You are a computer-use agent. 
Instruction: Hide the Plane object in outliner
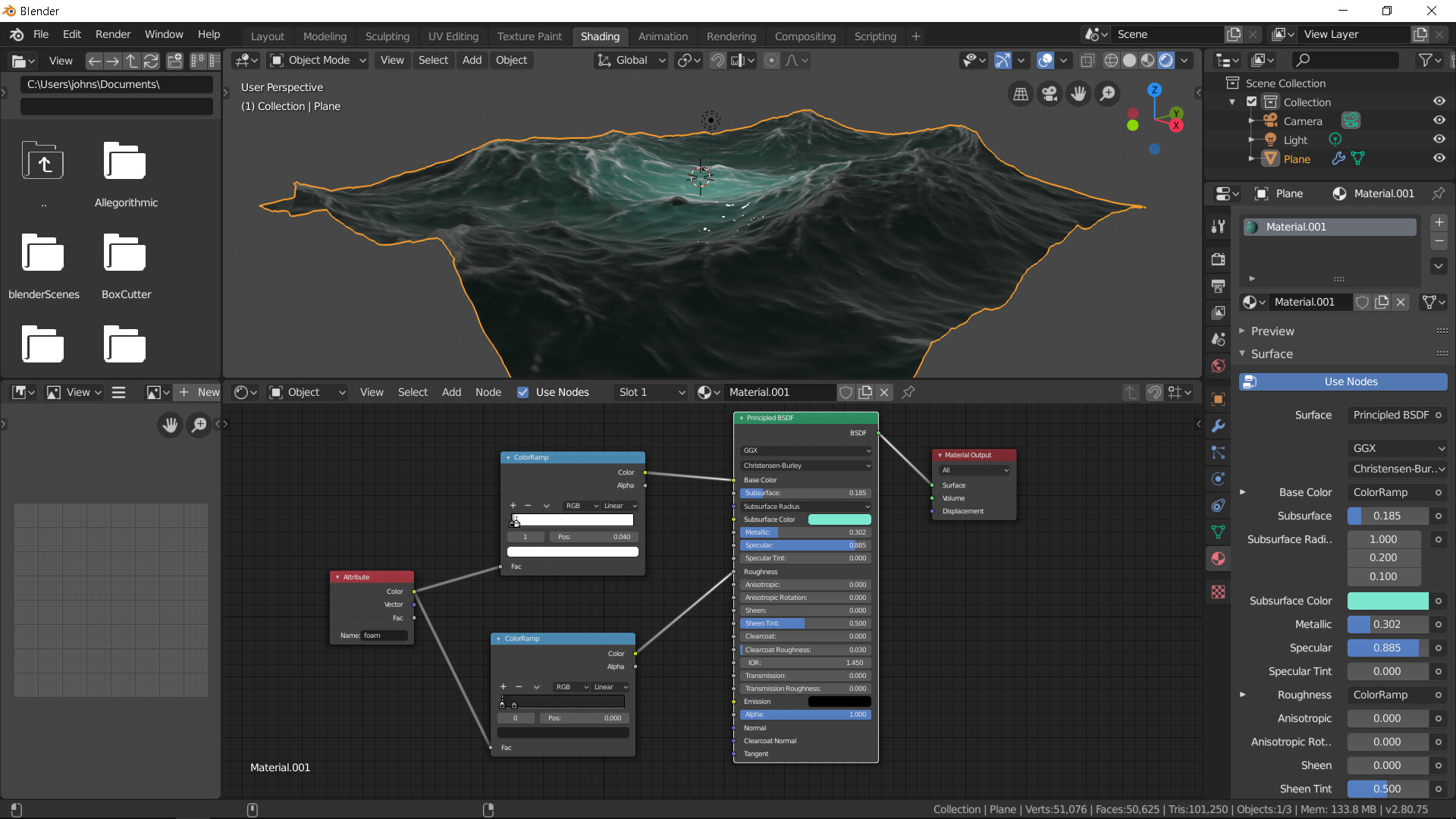(x=1439, y=158)
